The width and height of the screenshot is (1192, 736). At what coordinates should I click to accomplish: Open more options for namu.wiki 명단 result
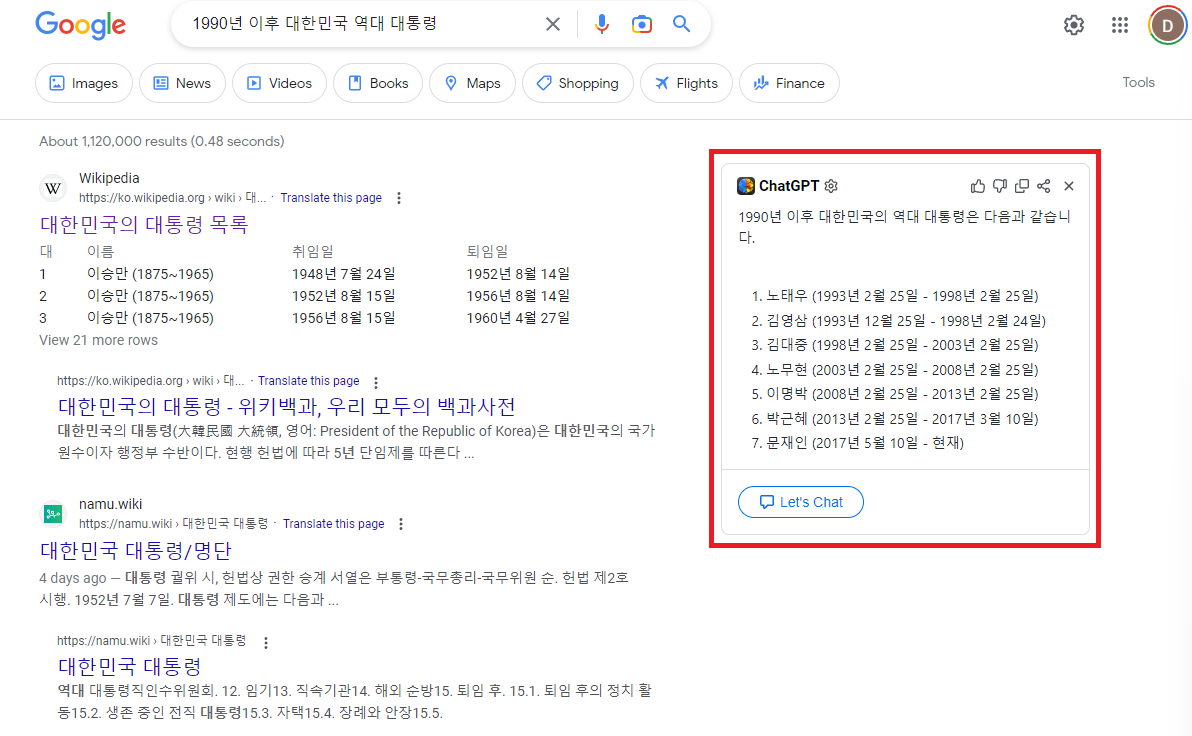click(x=401, y=524)
